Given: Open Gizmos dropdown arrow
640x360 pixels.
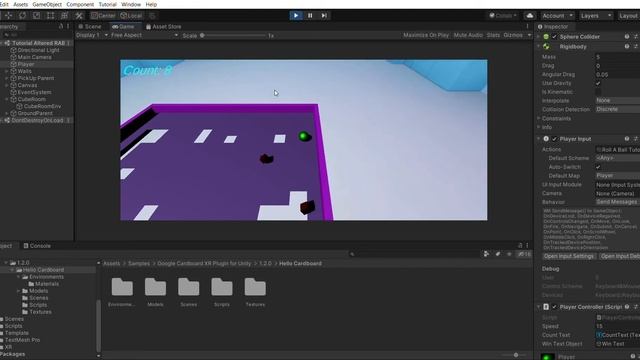Looking at the screenshot, I should (x=529, y=36).
